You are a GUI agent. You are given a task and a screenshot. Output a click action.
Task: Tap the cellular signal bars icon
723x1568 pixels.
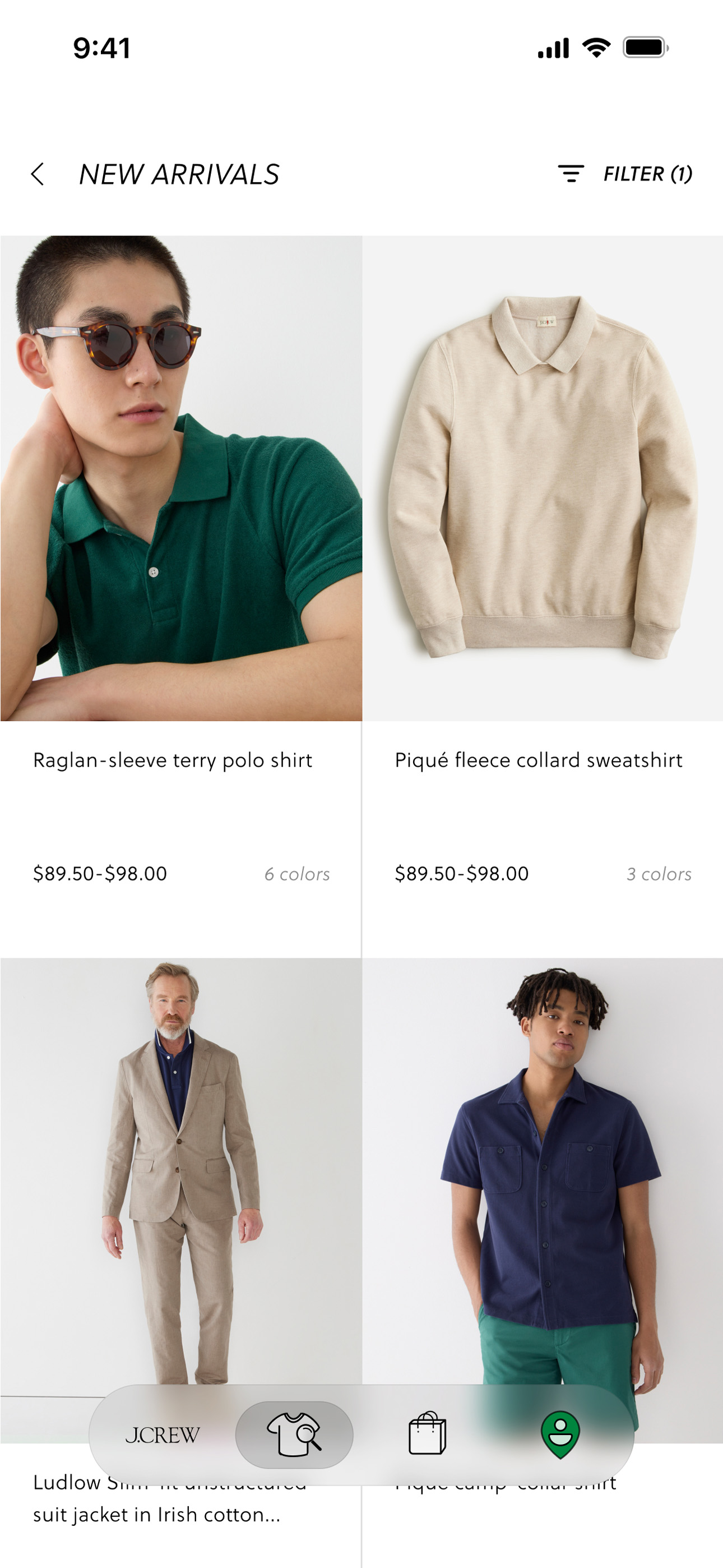click(x=553, y=48)
